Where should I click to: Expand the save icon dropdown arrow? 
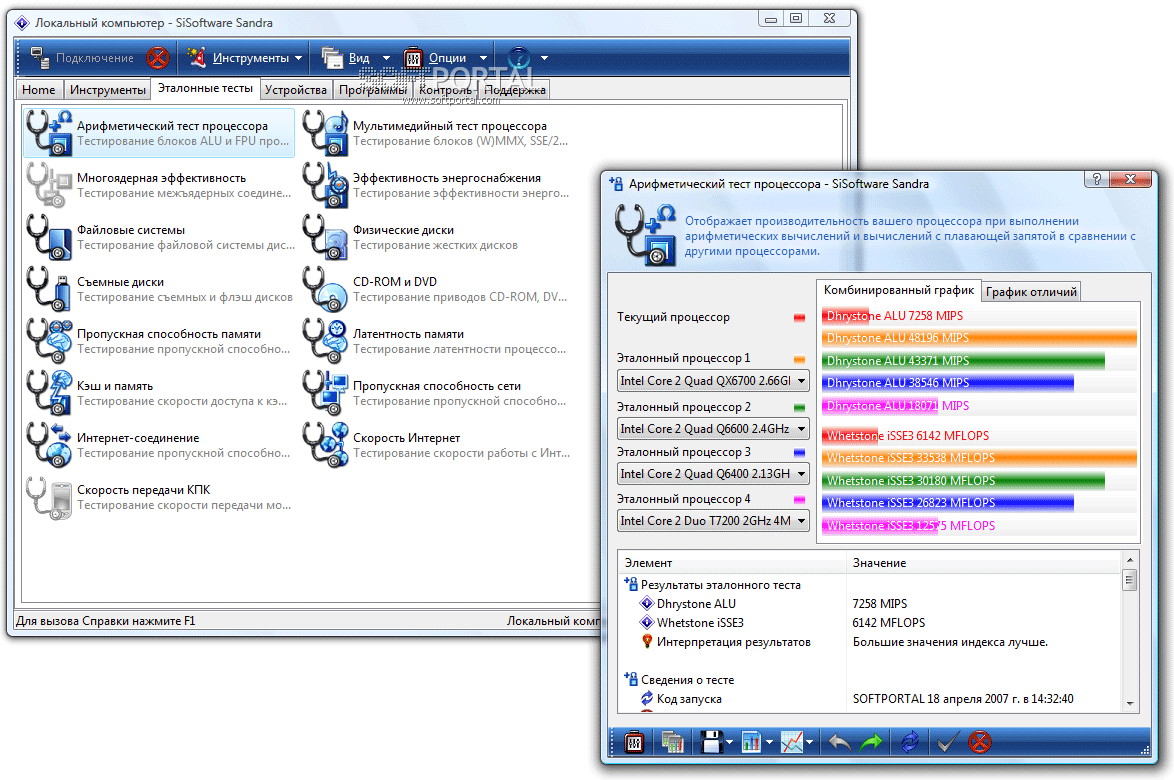tap(729, 743)
